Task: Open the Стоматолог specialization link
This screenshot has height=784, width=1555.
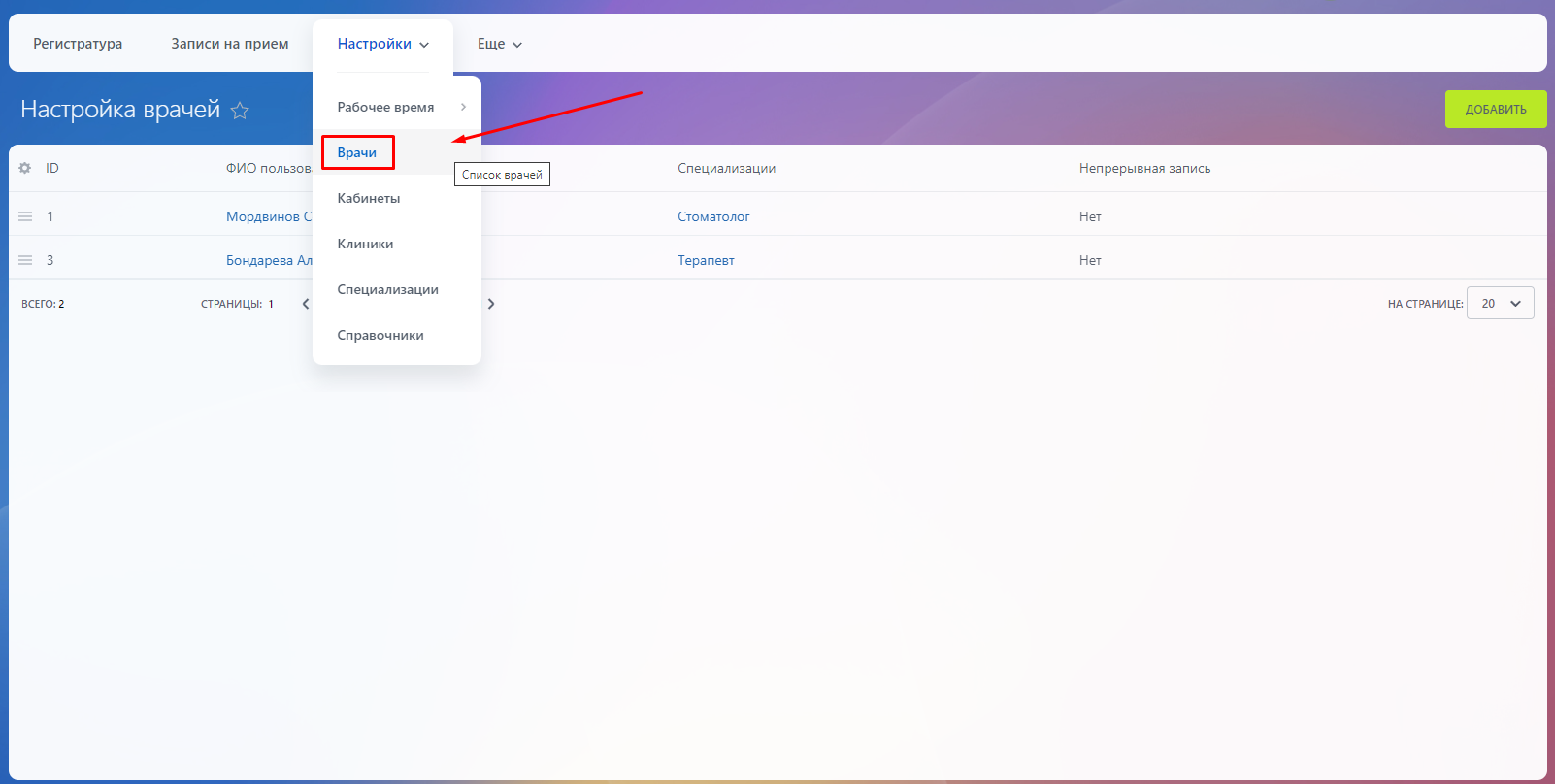Action: [x=713, y=216]
